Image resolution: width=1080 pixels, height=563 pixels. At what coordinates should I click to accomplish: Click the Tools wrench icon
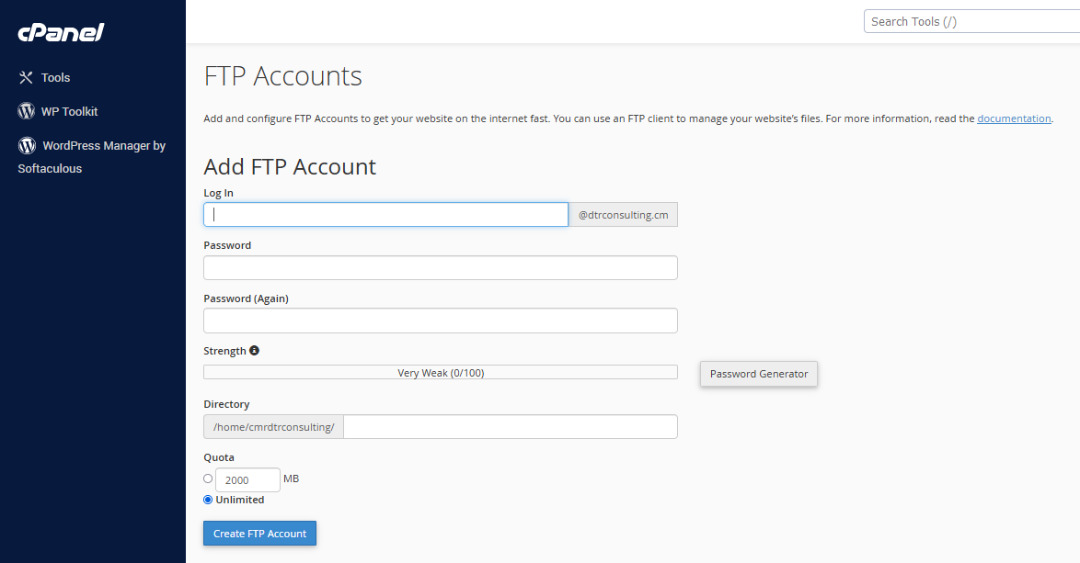[25, 78]
